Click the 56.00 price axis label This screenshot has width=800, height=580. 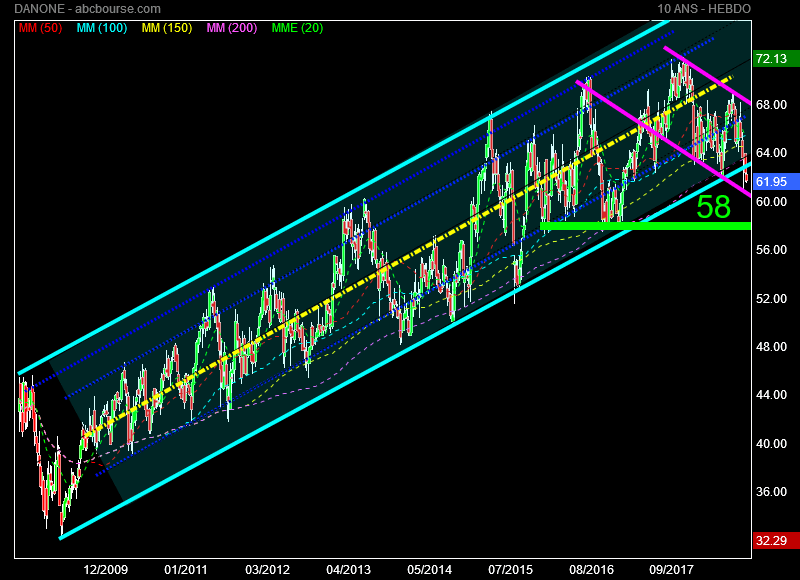pos(771,250)
